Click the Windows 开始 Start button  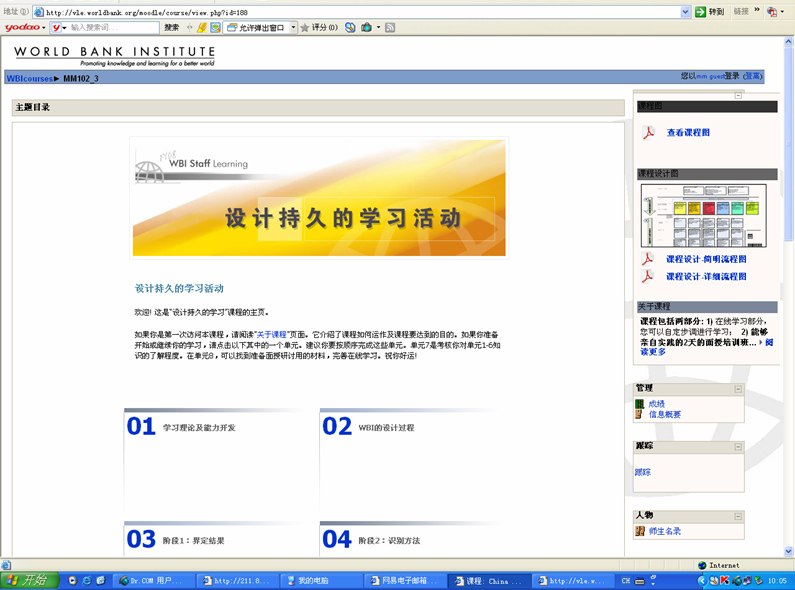(30, 581)
